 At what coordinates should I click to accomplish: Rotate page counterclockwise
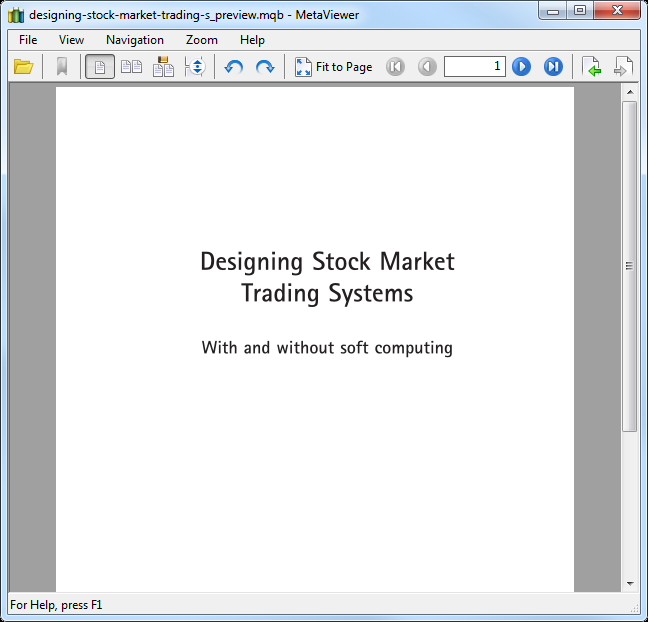(x=234, y=67)
